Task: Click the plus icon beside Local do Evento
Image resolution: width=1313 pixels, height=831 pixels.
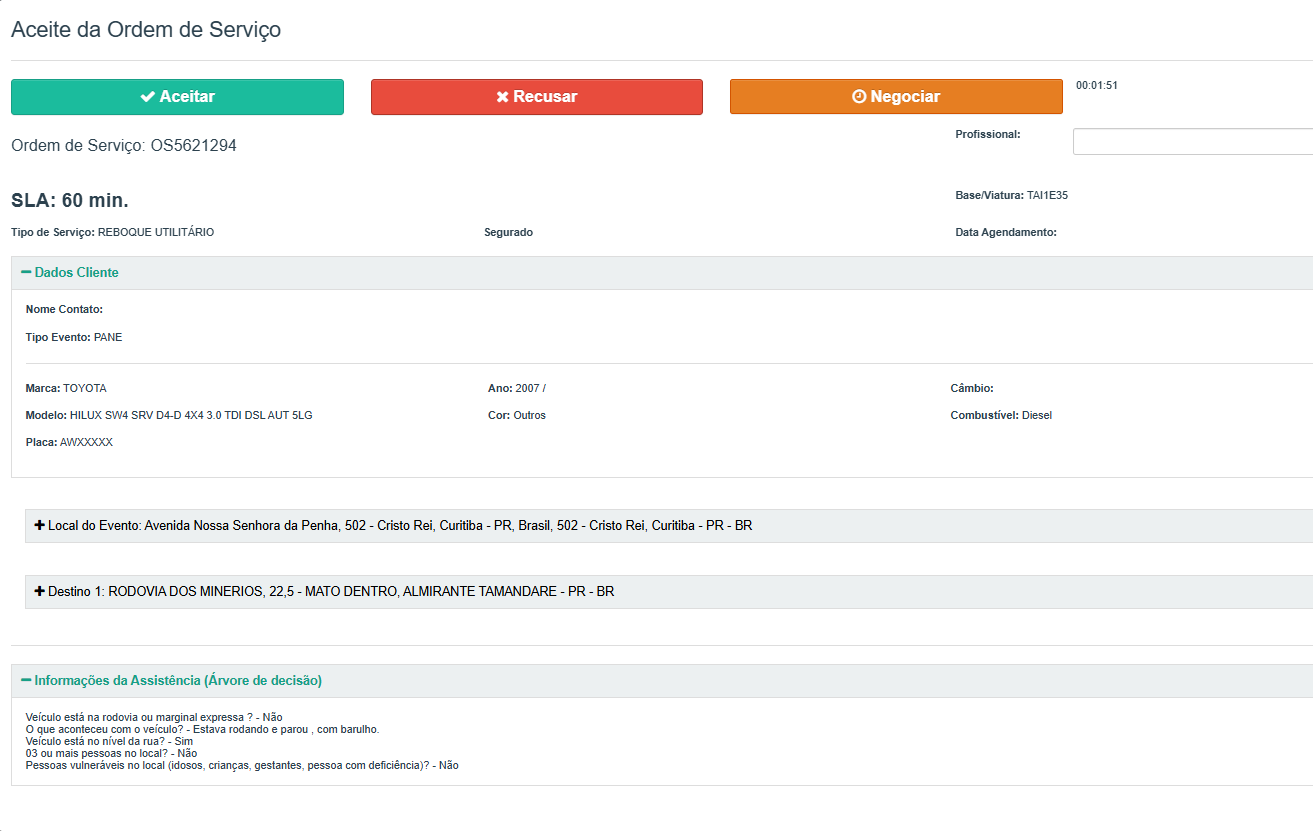Action: coord(40,525)
